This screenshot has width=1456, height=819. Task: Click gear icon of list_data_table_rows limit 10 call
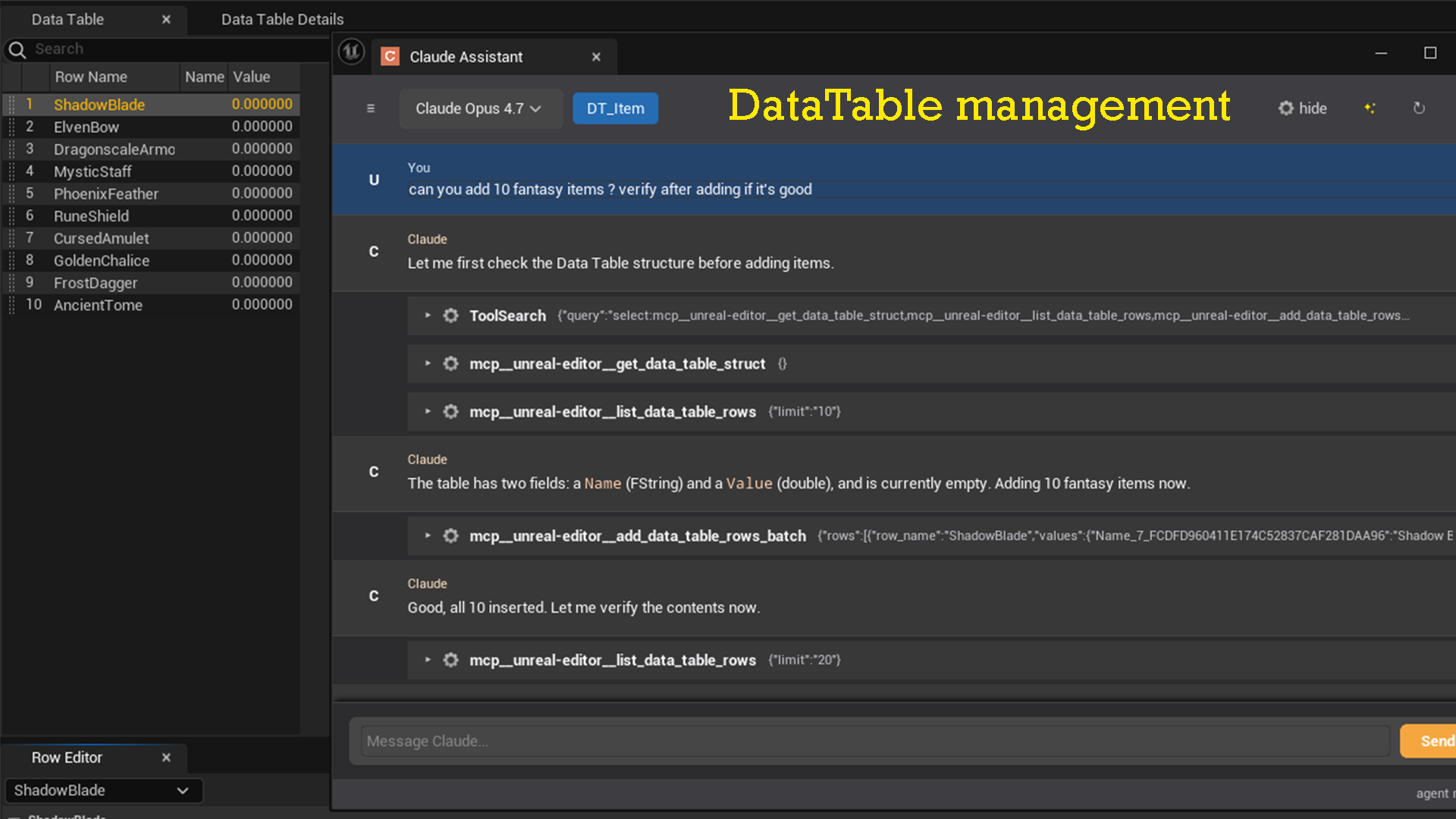point(451,412)
